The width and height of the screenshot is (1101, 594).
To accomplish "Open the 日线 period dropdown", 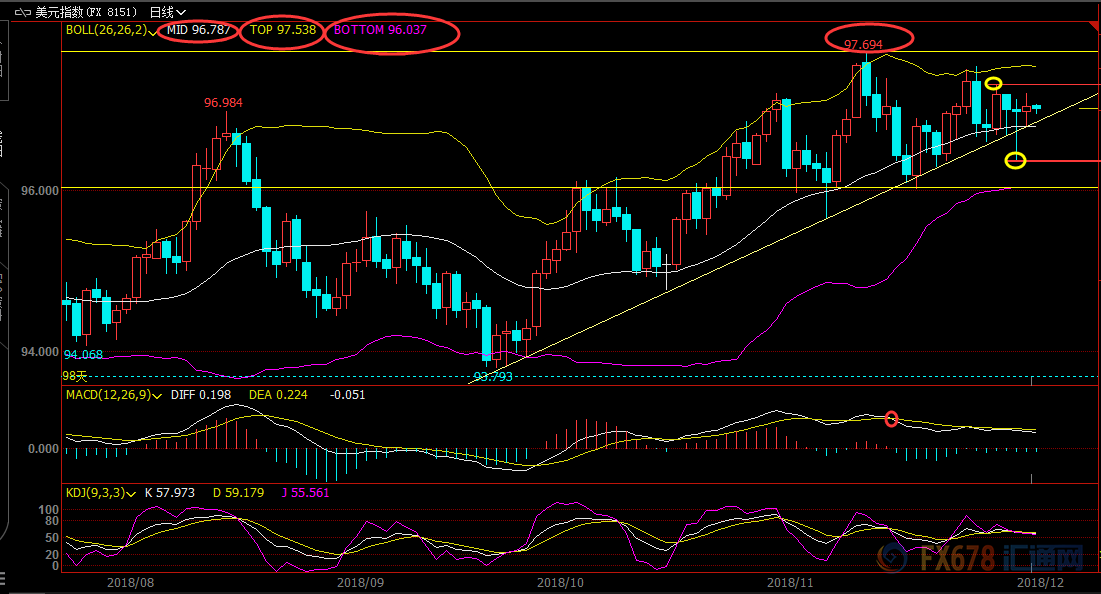I will coord(167,12).
